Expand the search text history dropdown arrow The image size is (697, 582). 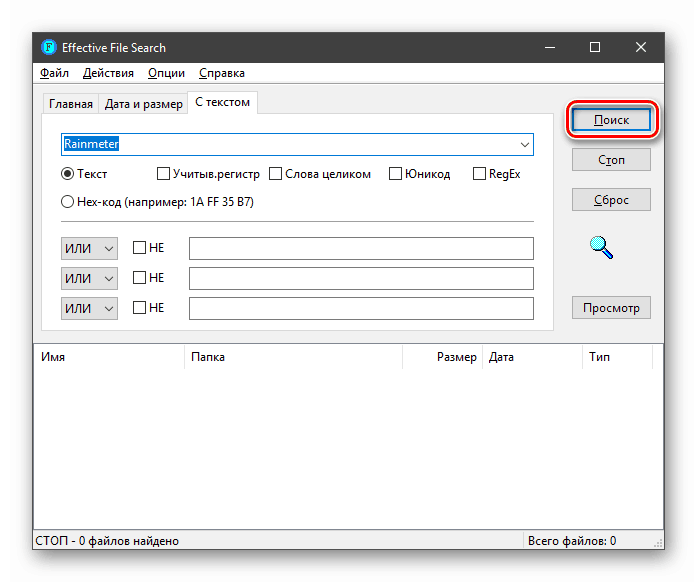[525, 144]
